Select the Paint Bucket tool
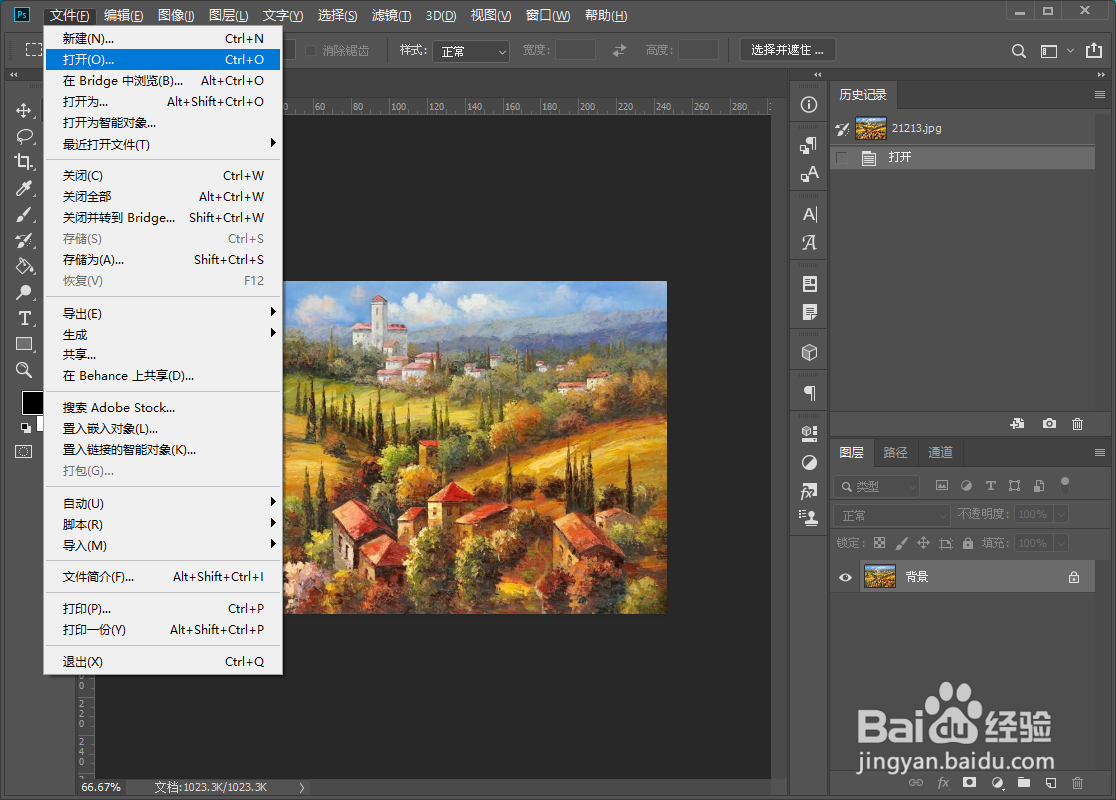This screenshot has height=800, width=1116. pos(24,266)
